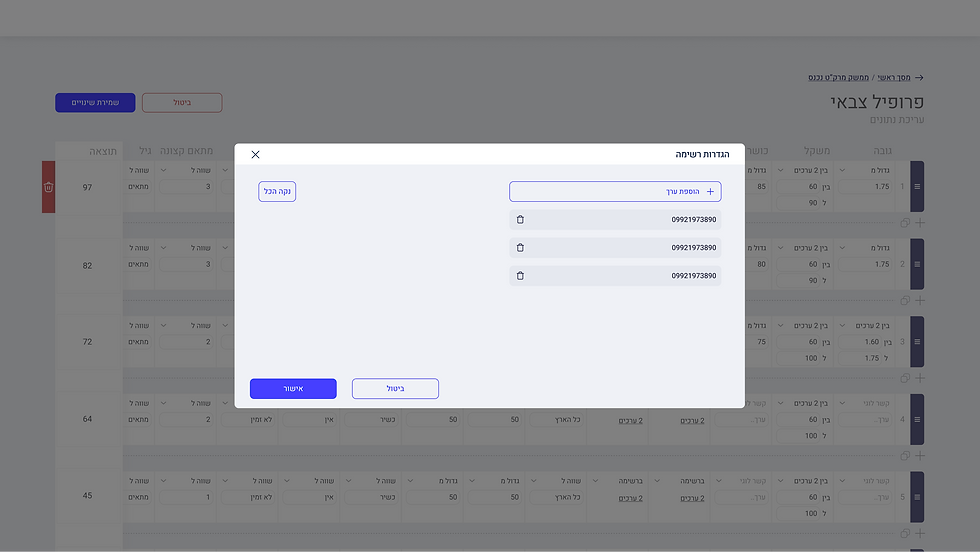
Task: Grab the drag handle of row 2
Action: click(917, 264)
